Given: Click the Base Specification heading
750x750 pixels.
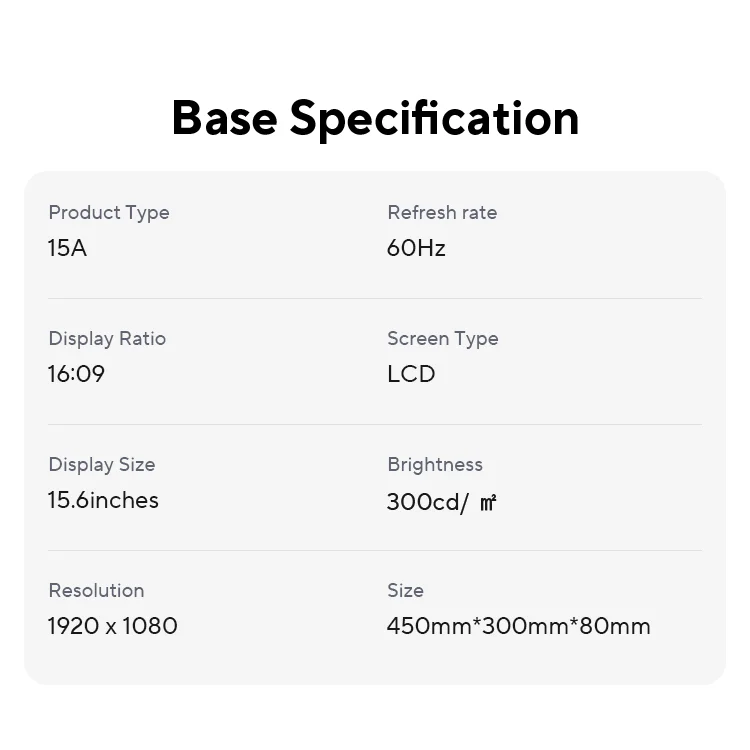Looking at the screenshot, I should [375, 119].
